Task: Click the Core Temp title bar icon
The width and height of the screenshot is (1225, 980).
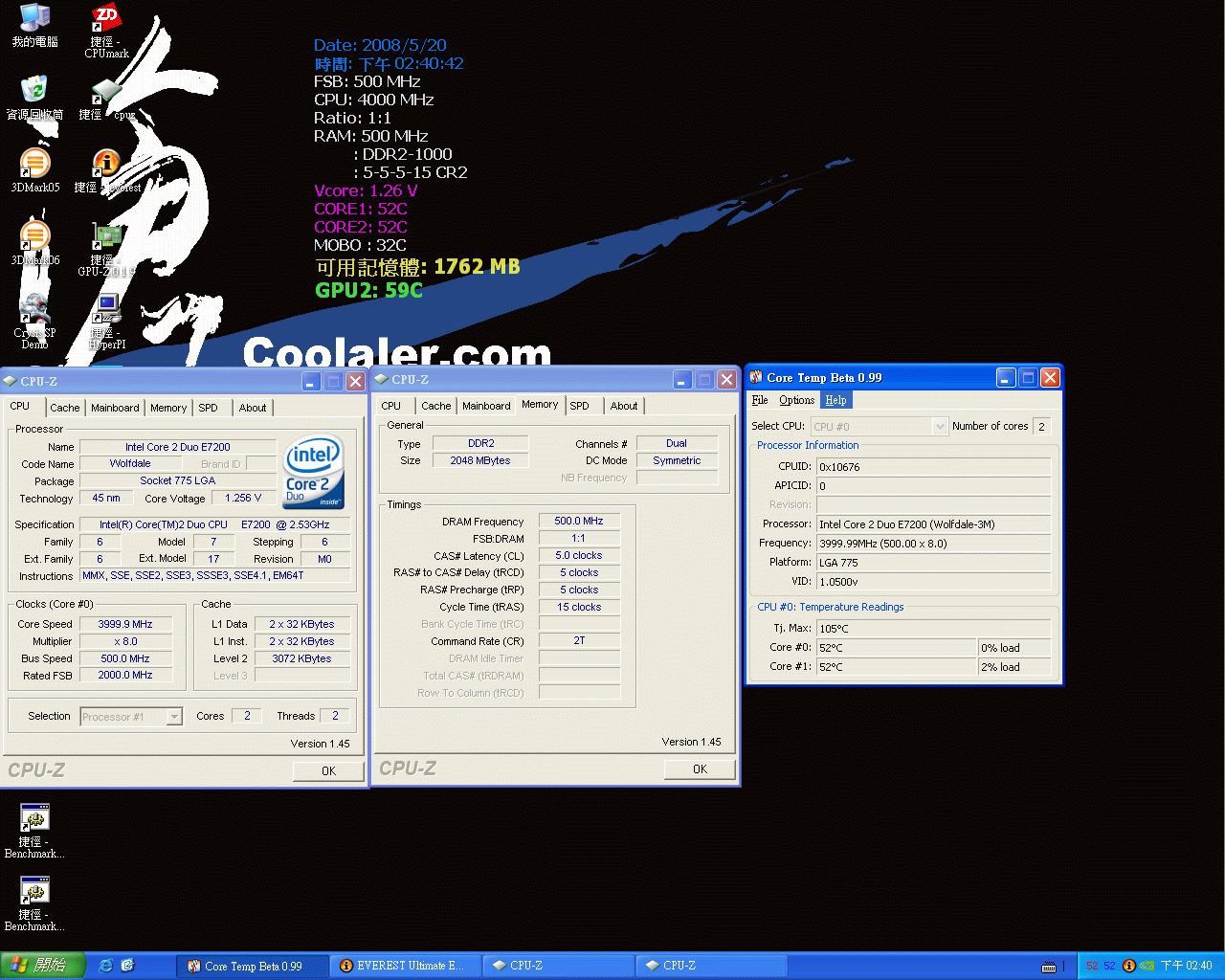Action: (x=756, y=377)
